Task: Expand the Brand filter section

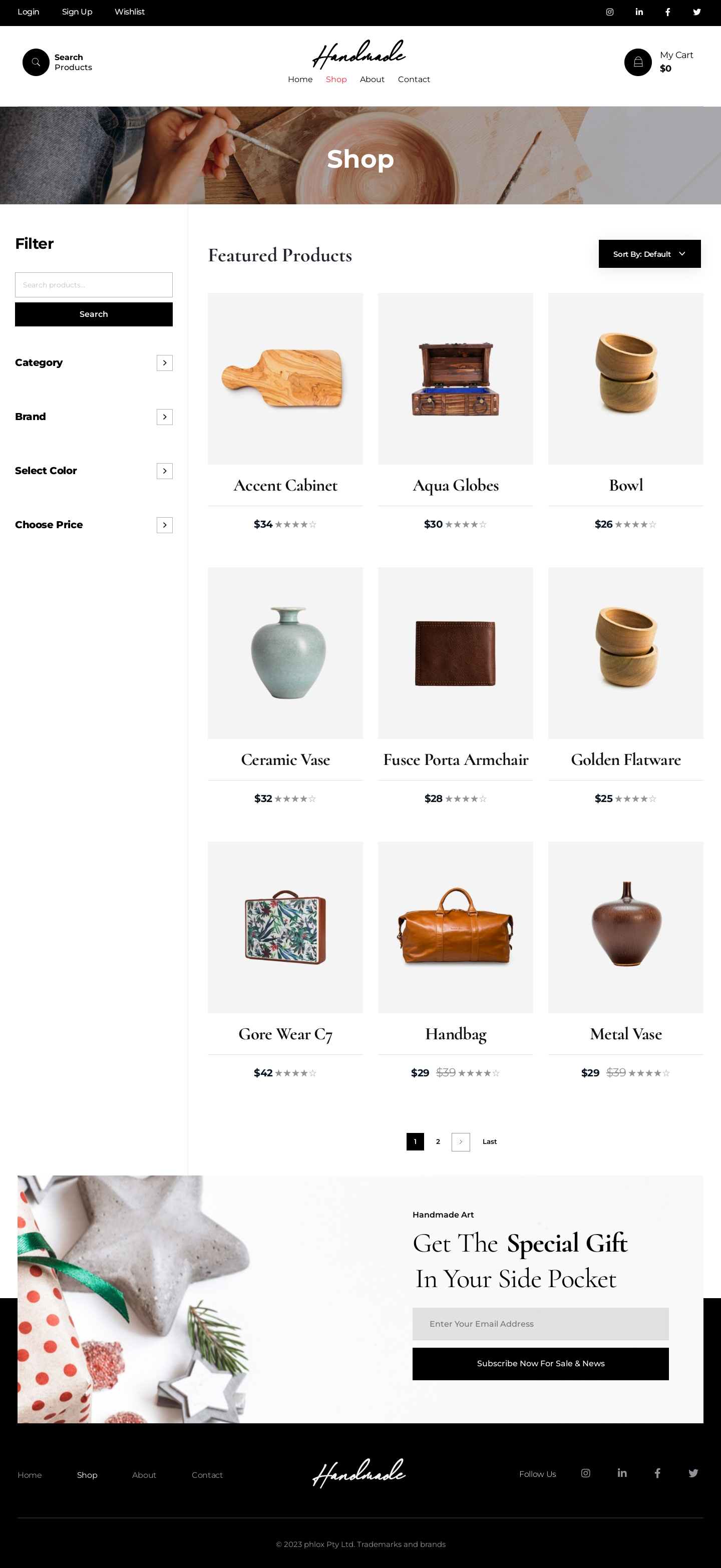Action: 164,417
